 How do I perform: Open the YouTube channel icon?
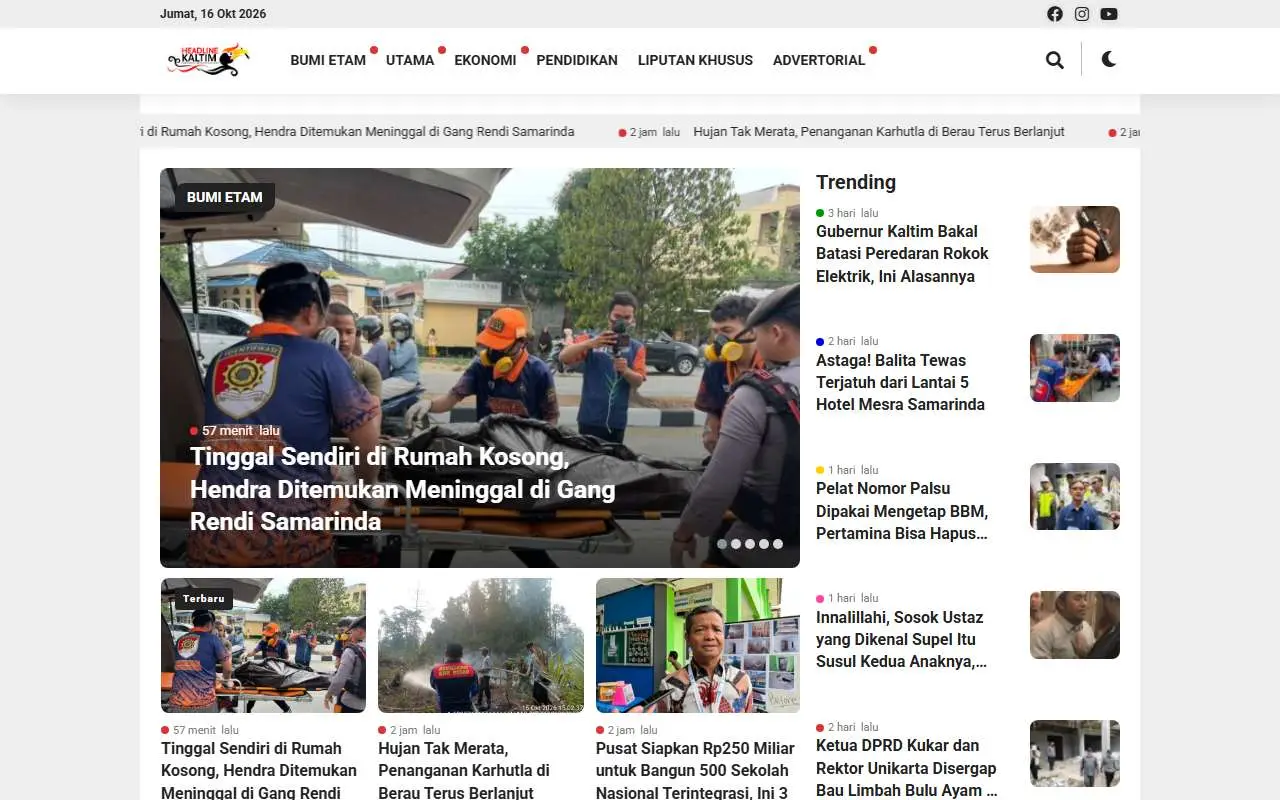1109,14
